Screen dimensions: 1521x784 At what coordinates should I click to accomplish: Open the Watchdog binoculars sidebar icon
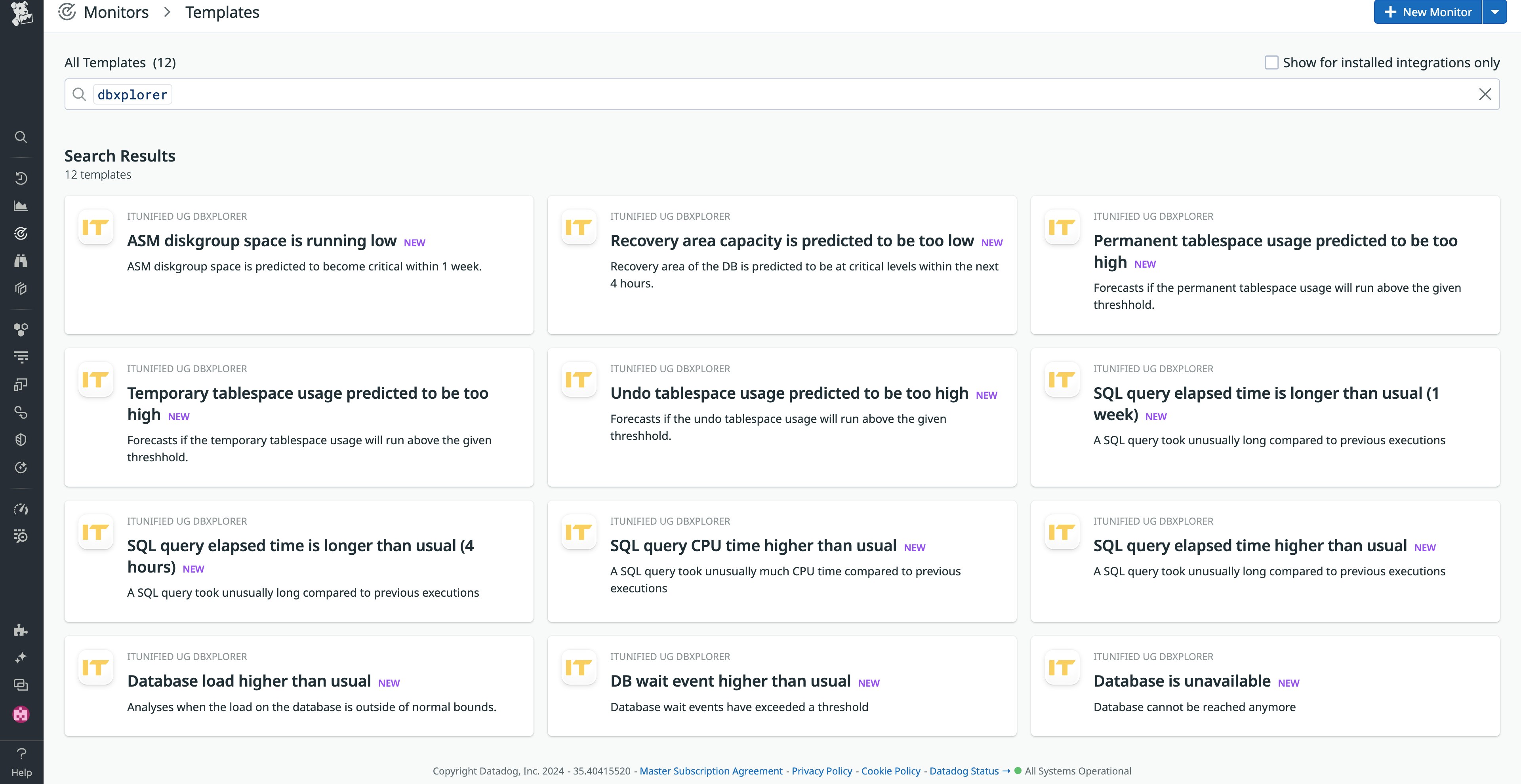[x=21, y=261]
